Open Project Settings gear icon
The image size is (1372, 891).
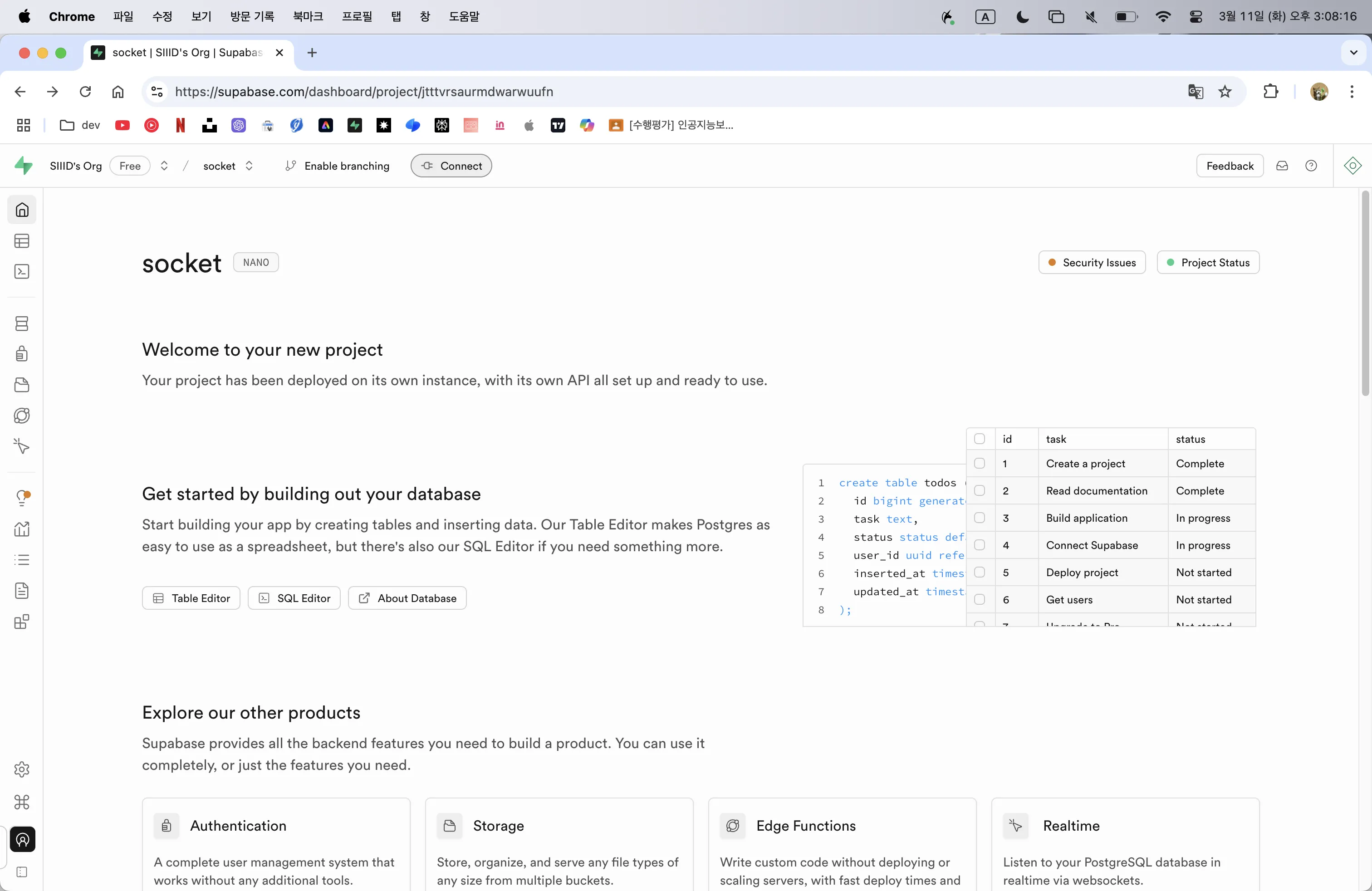coord(22,769)
